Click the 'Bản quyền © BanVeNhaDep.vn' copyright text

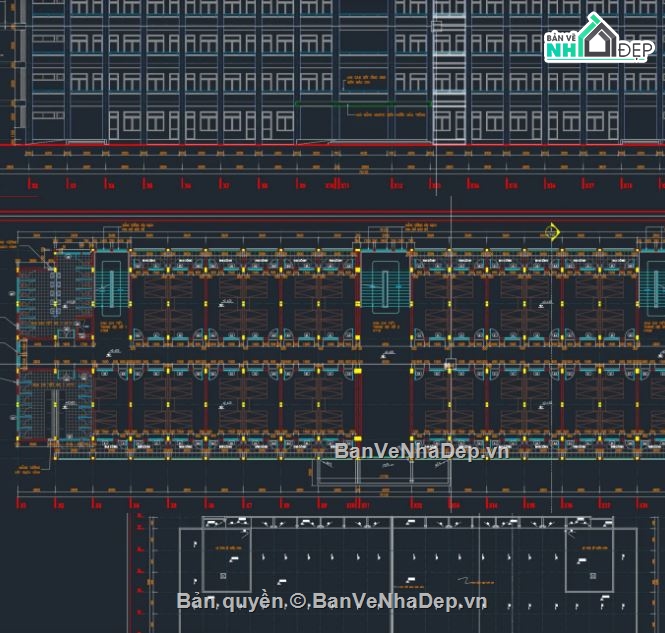tap(331, 601)
